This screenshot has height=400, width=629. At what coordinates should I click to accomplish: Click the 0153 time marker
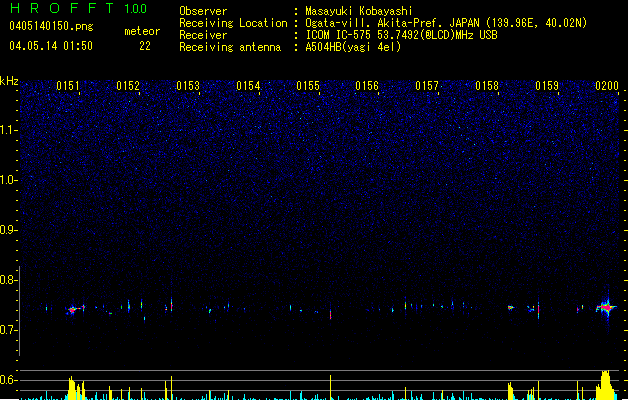[188, 86]
